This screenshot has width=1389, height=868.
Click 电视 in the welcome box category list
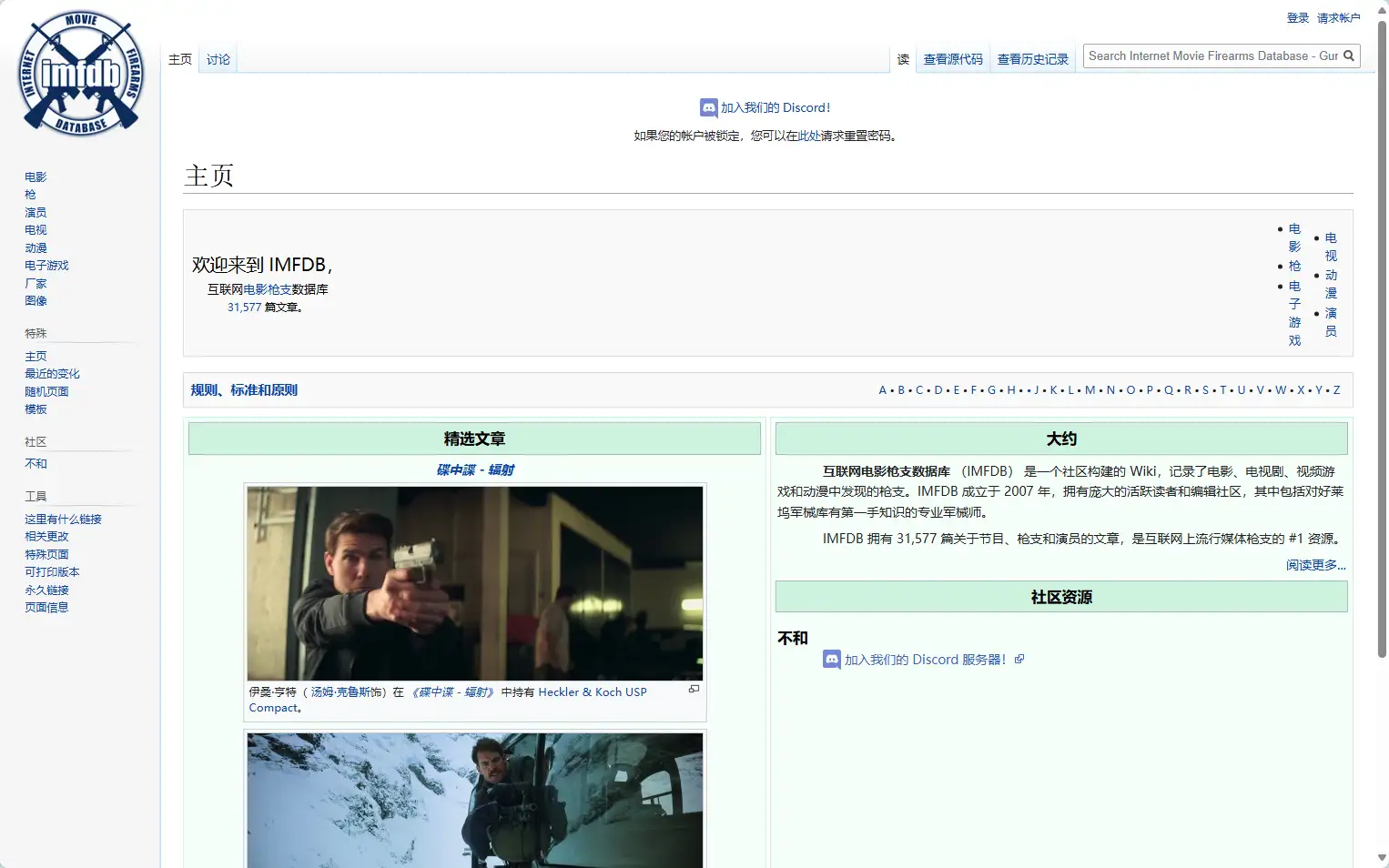click(x=1331, y=247)
